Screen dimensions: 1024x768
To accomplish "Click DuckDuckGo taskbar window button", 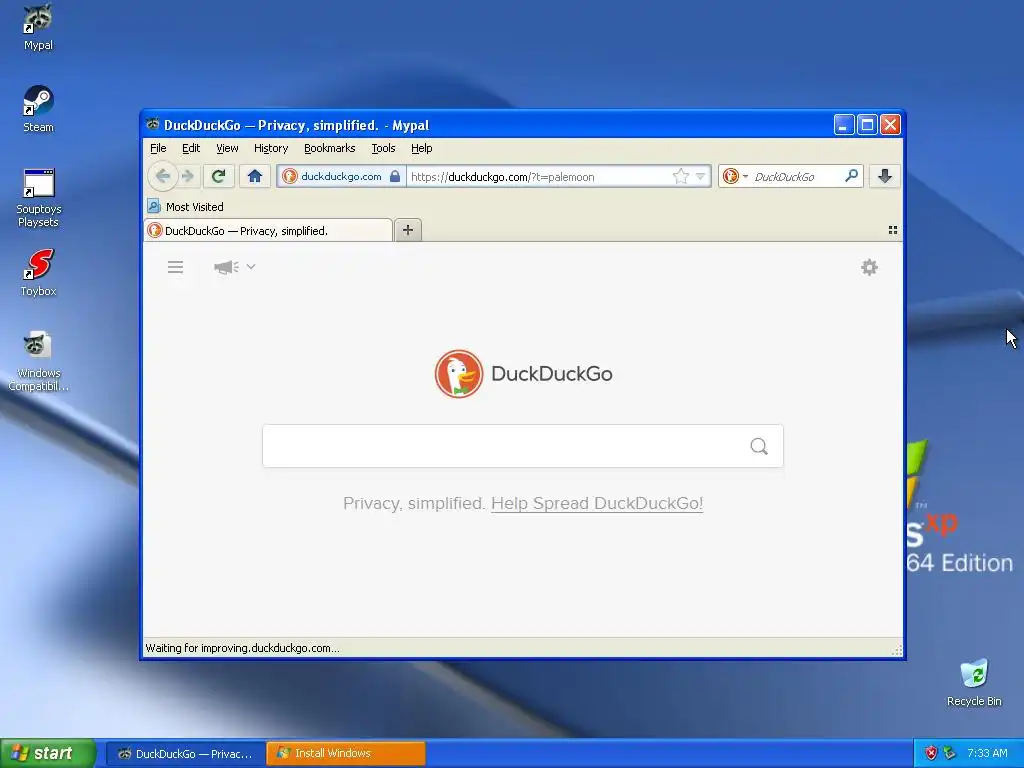I will pyautogui.click(x=185, y=754).
